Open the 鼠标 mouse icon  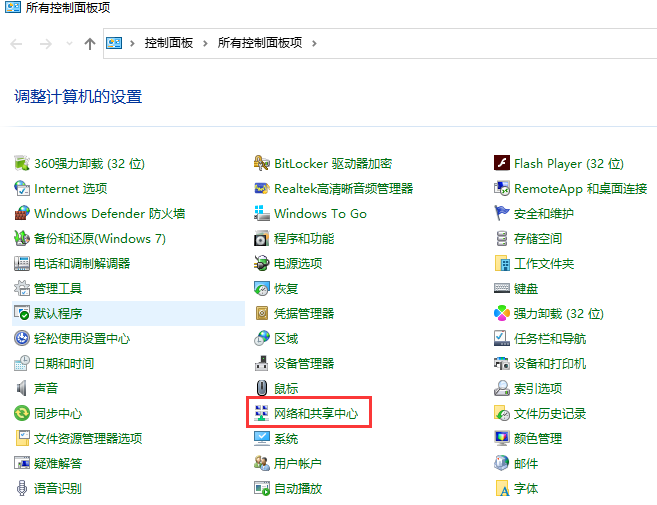click(262, 388)
